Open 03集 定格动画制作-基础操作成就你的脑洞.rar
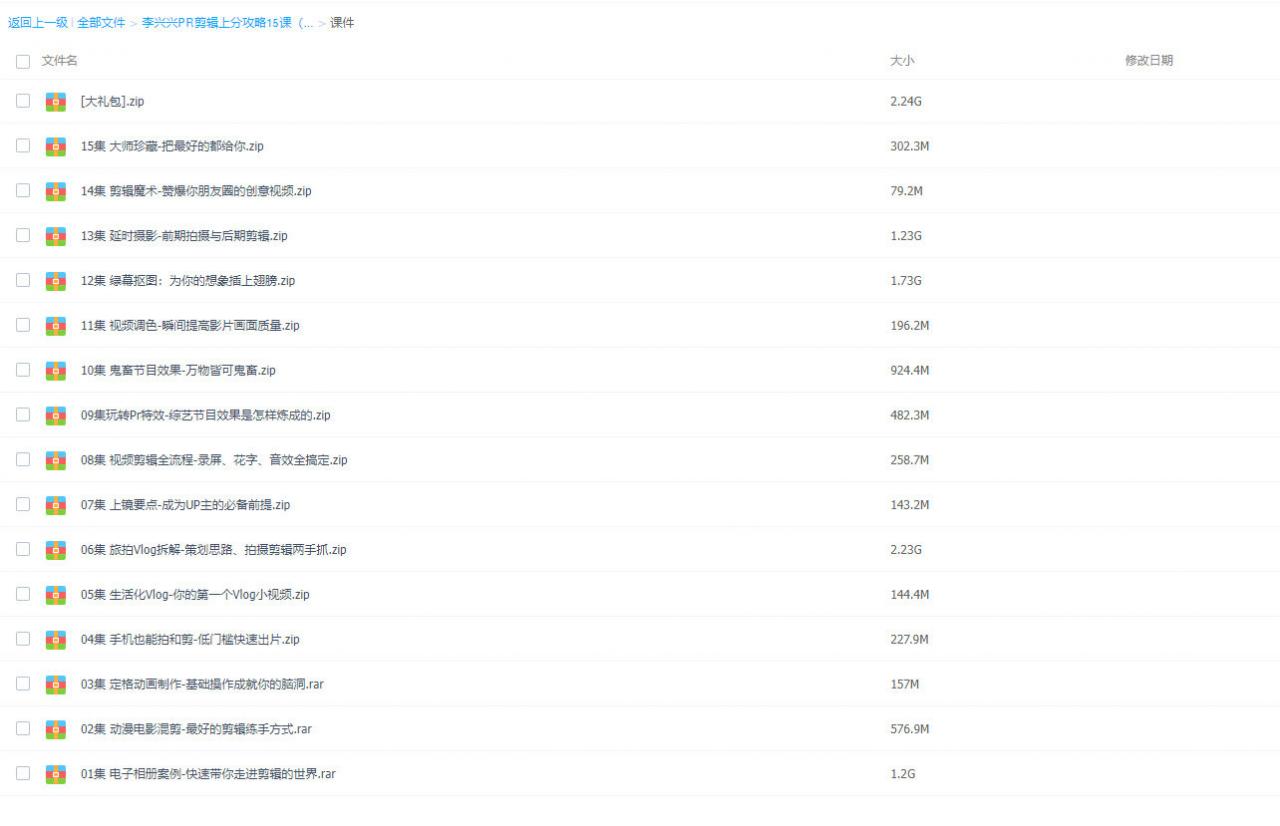Screen dimensions: 1280x826 pyautogui.click(x=202, y=684)
